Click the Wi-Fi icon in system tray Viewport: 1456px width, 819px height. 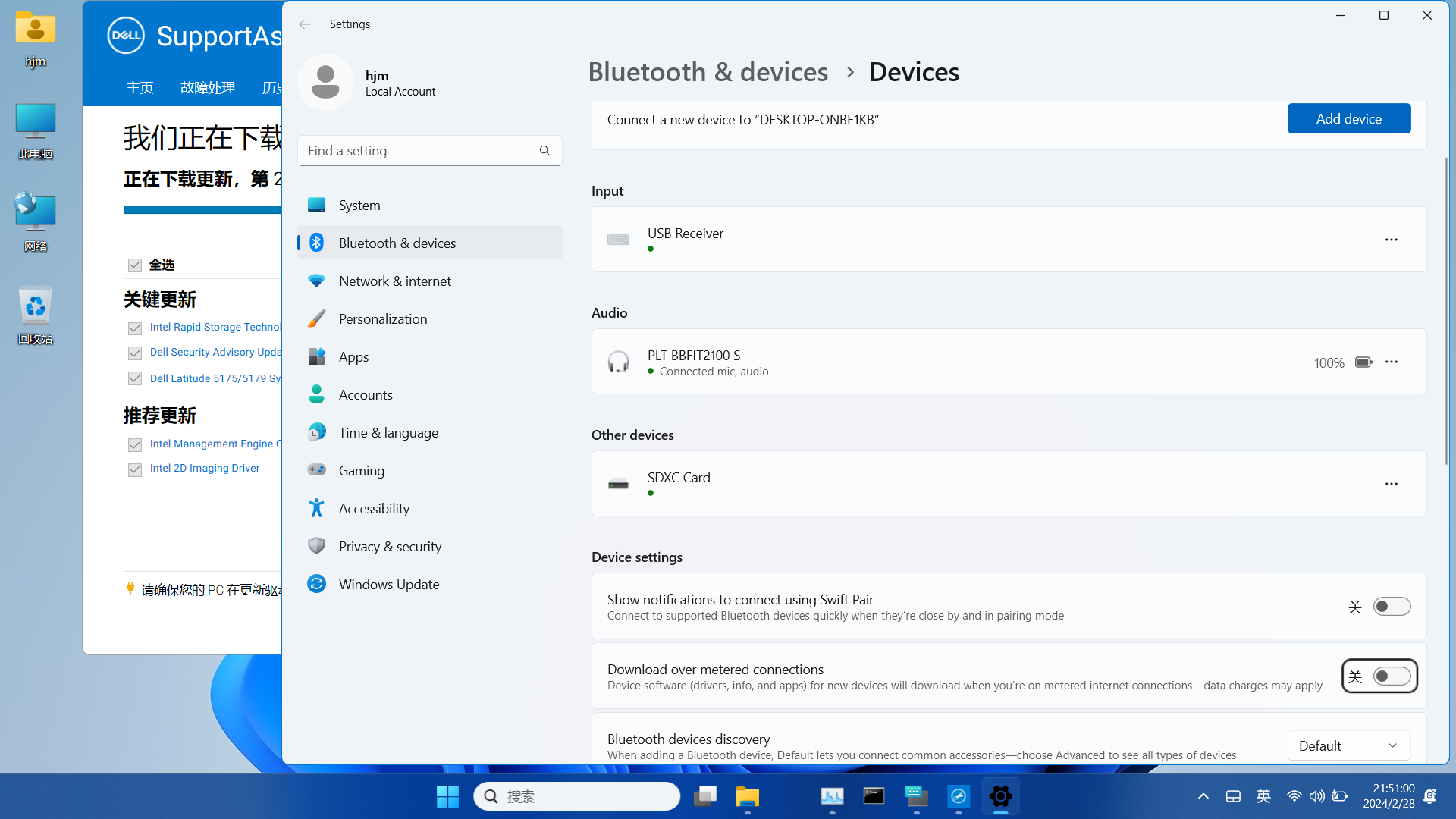tap(1294, 796)
